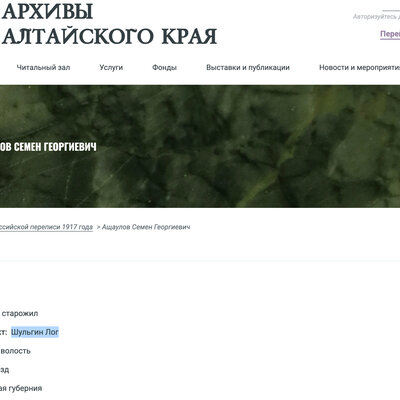Viewport: 400px width, 400px height.
Task: Click the label before Шульгин Лог
Action: pos(3,332)
